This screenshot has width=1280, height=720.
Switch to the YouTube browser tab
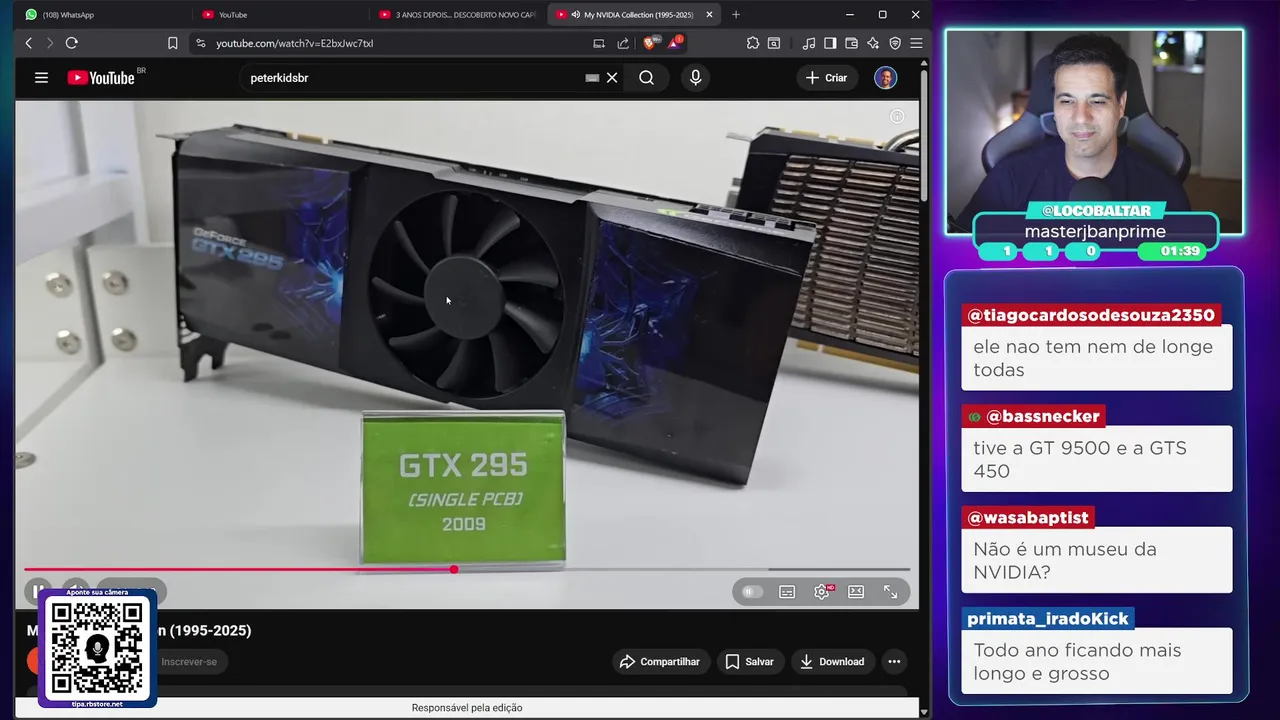[280, 14]
